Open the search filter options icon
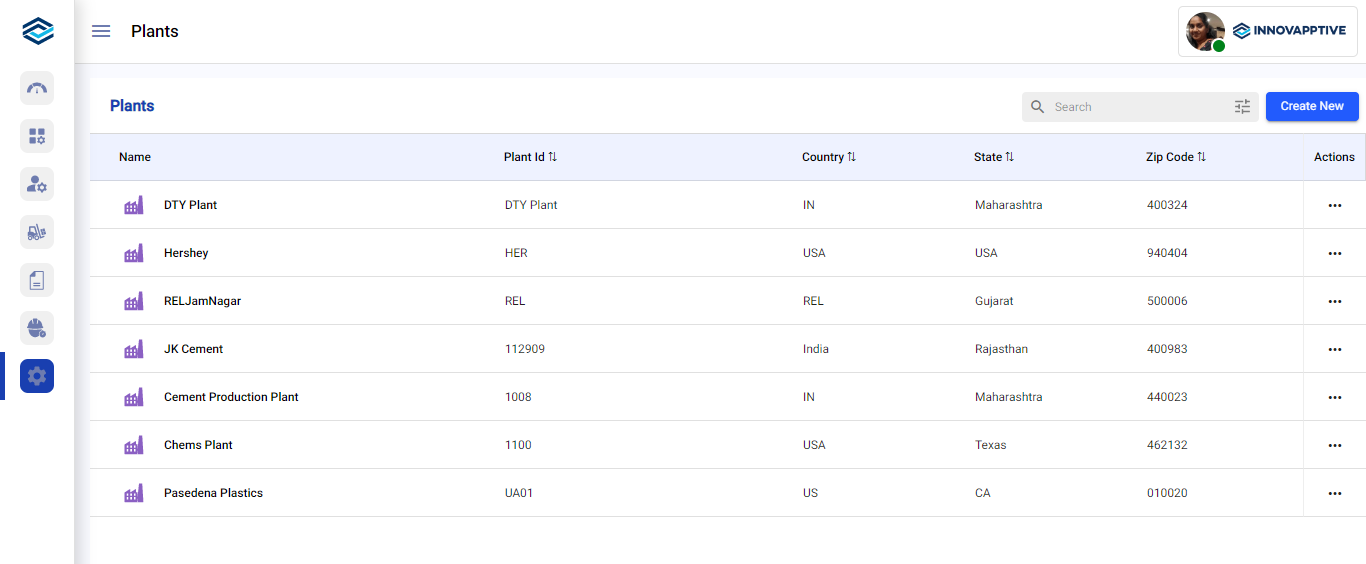This screenshot has height=564, width=1366. (x=1242, y=107)
